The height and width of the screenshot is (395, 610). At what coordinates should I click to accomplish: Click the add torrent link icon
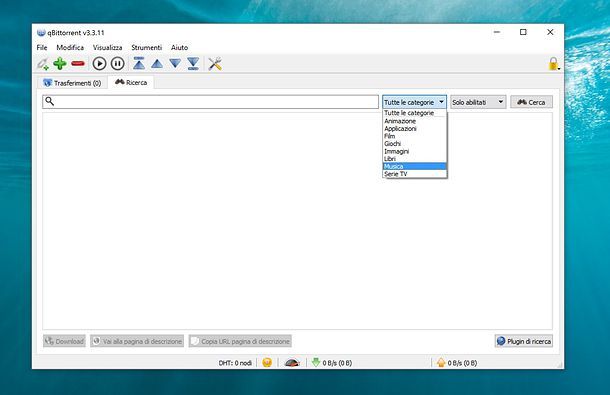42,64
